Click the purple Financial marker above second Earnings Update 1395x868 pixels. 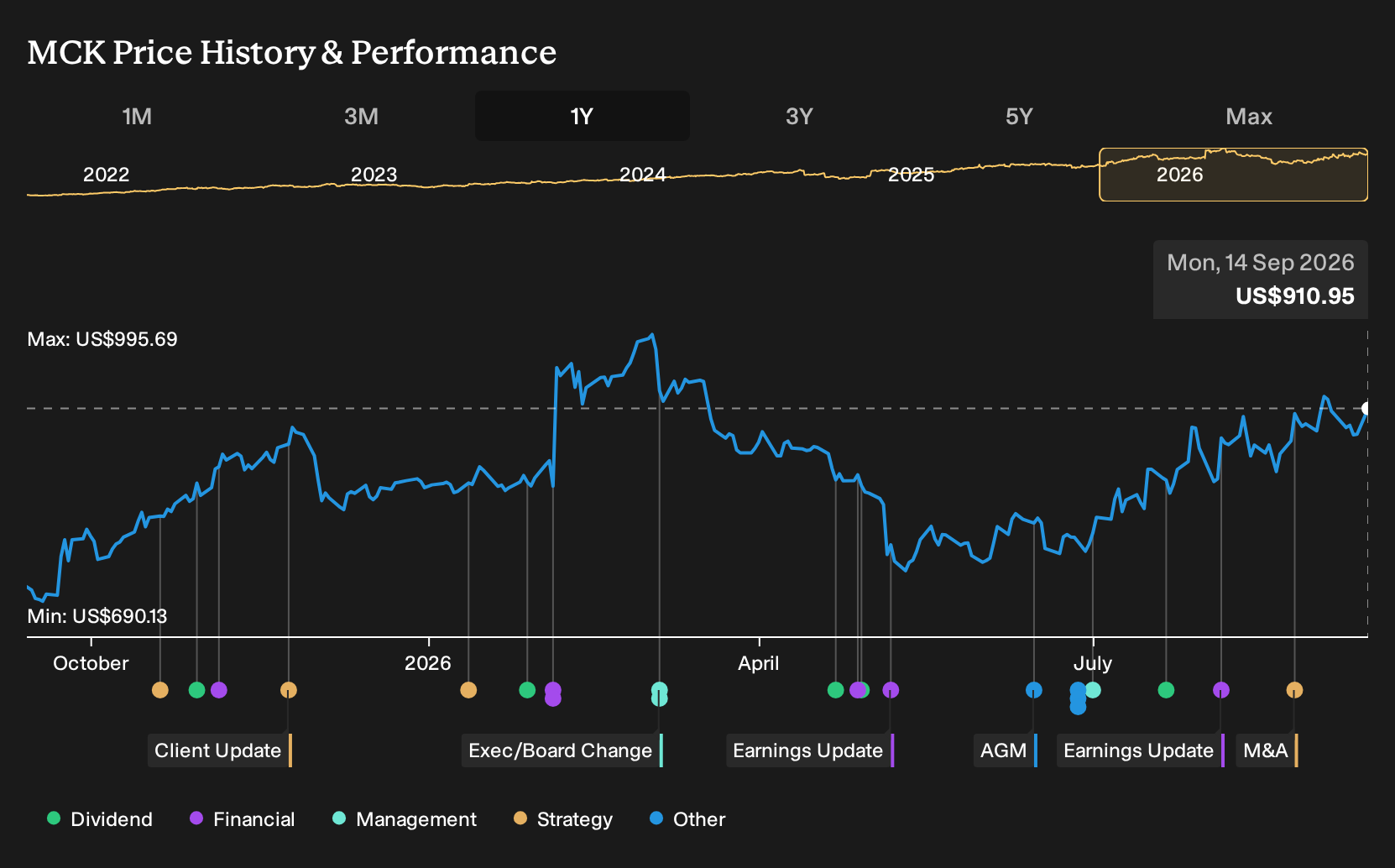1221,690
